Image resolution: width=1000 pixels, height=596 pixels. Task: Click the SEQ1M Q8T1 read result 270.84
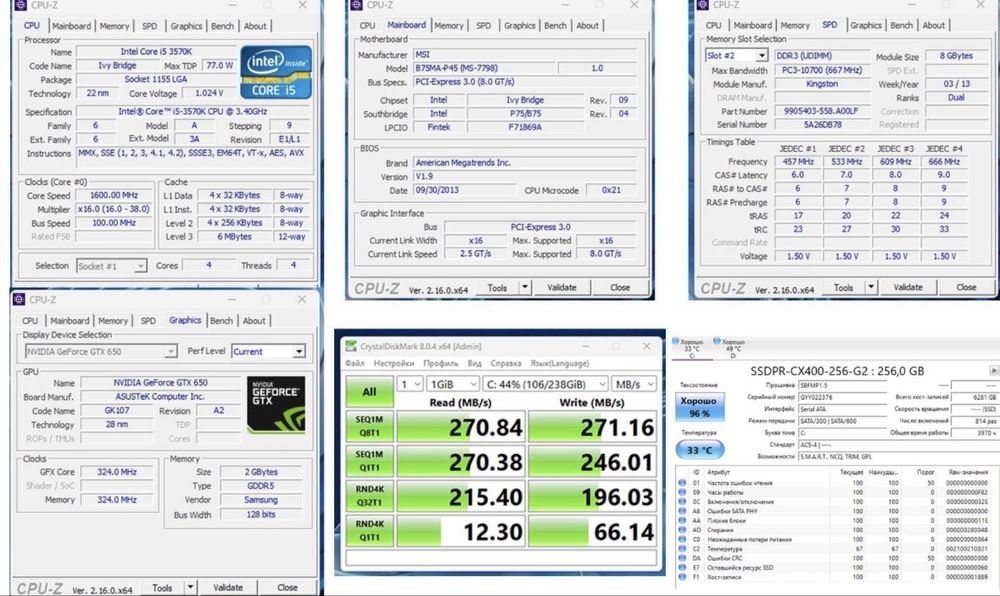click(x=460, y=427)
